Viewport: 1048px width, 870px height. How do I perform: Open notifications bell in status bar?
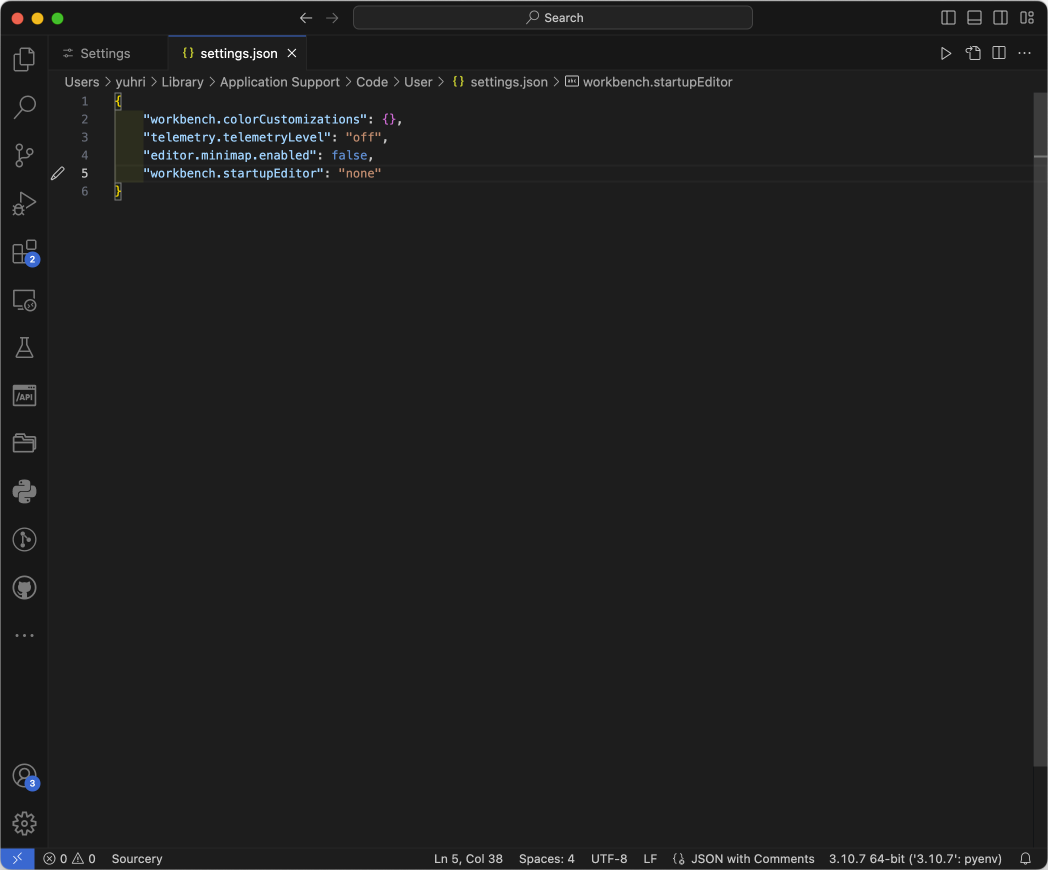coord(1025,859)
